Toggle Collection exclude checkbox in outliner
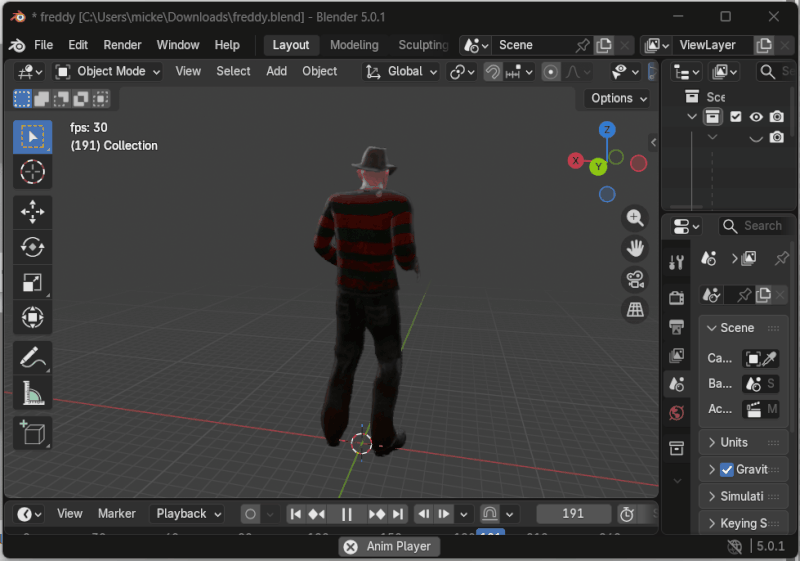 point(735,117)
